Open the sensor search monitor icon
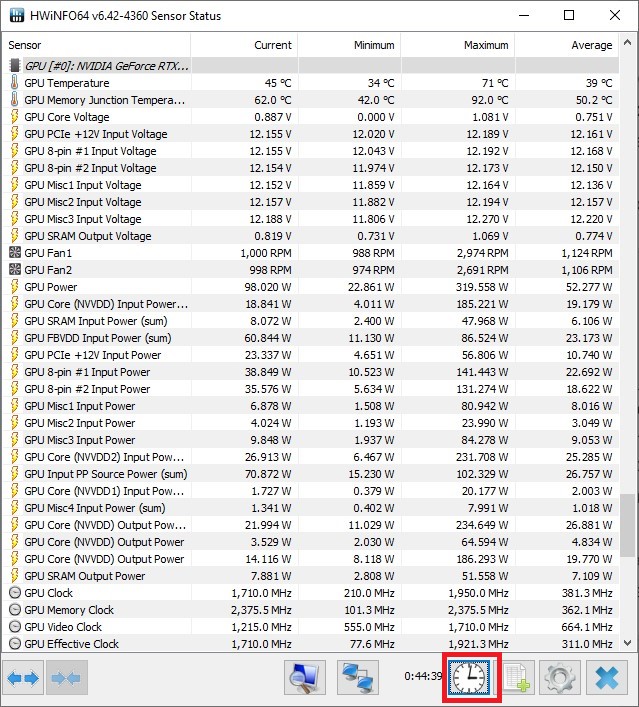Screen dimensions: 639x707 (x=305, y=678)
